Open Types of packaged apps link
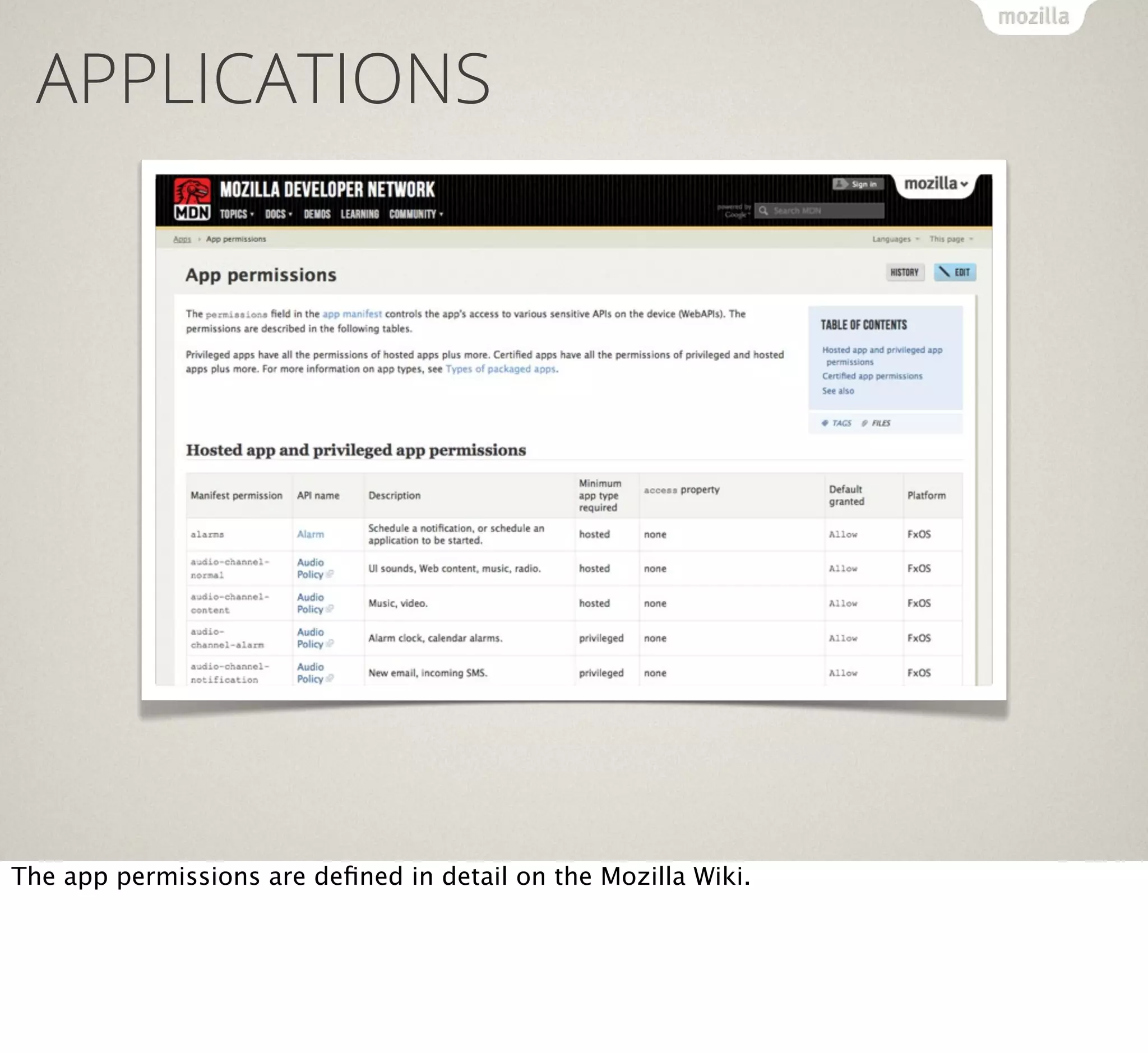The height and width of the screenshot is (1053, 1148). 500,369
